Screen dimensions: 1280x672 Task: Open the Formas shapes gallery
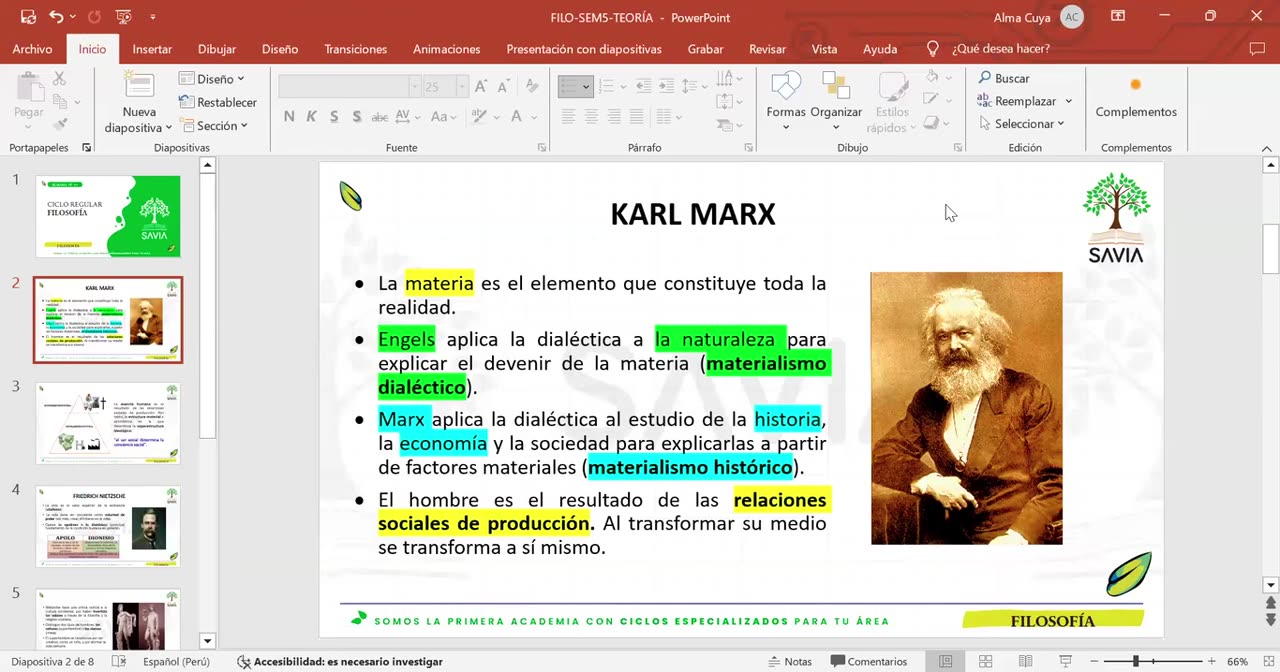click(x=786, y=102)
